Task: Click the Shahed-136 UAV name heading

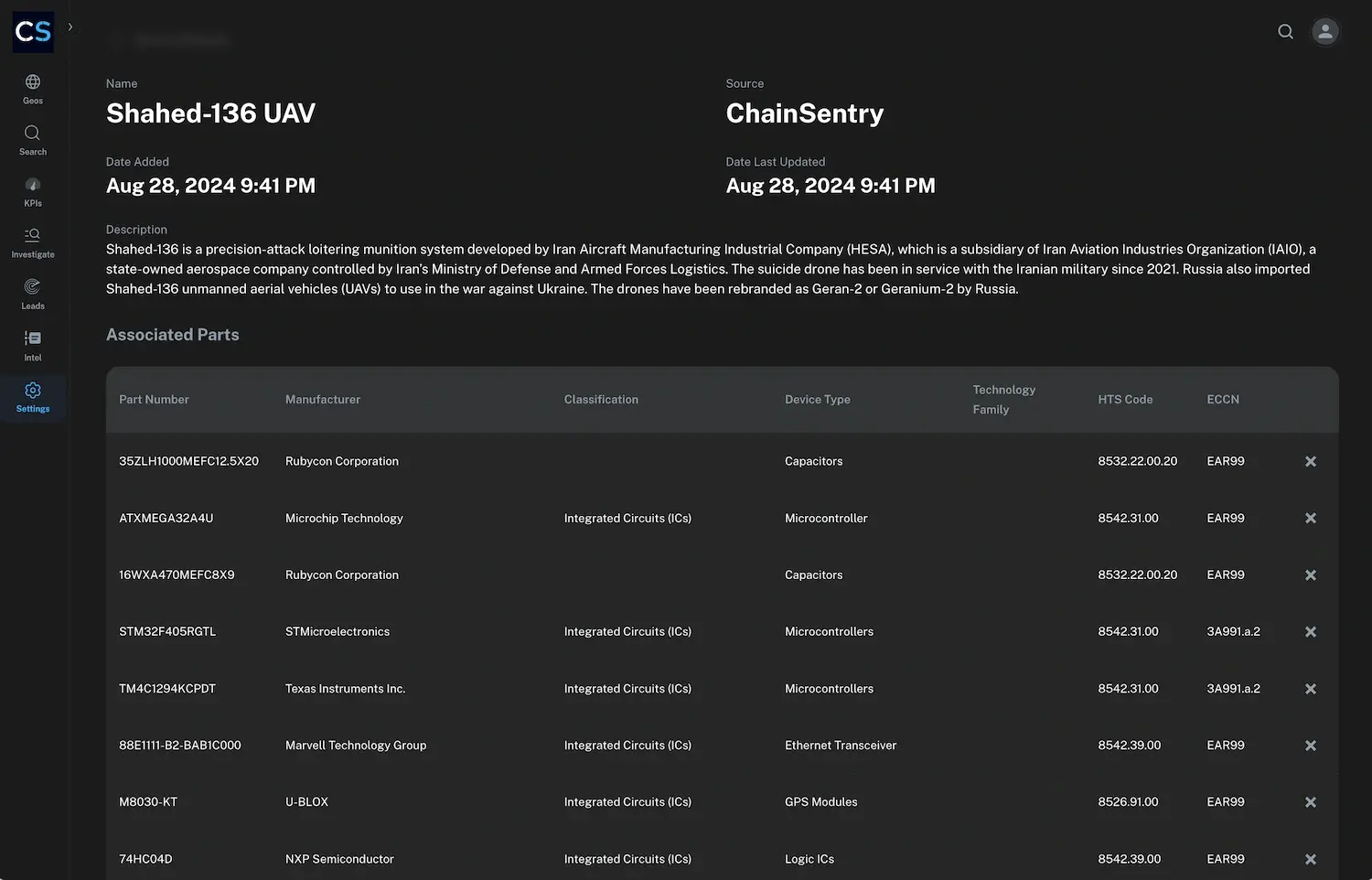Action: coord(210,113)
